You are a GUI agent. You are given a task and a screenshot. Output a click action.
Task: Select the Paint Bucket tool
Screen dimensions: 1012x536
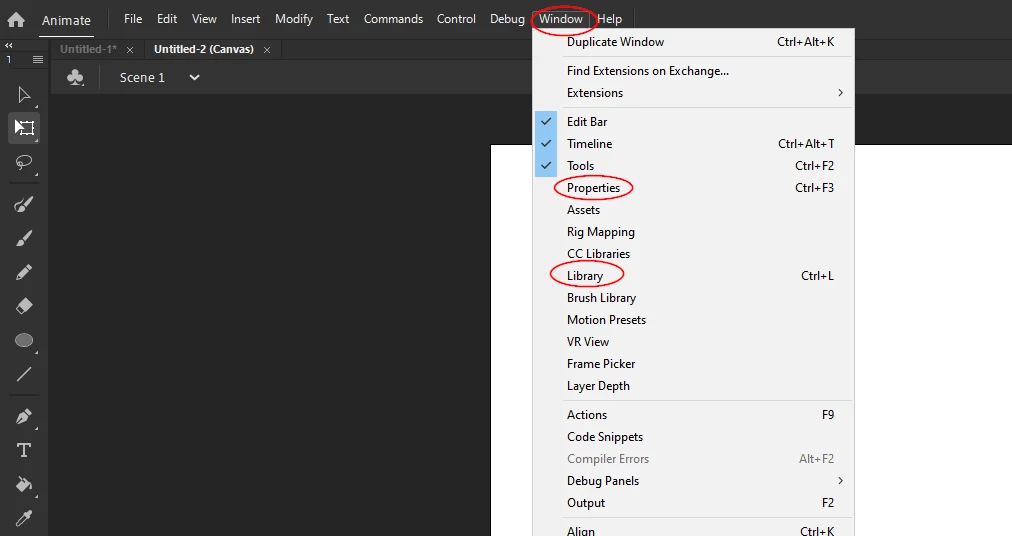tap(24, 484)
